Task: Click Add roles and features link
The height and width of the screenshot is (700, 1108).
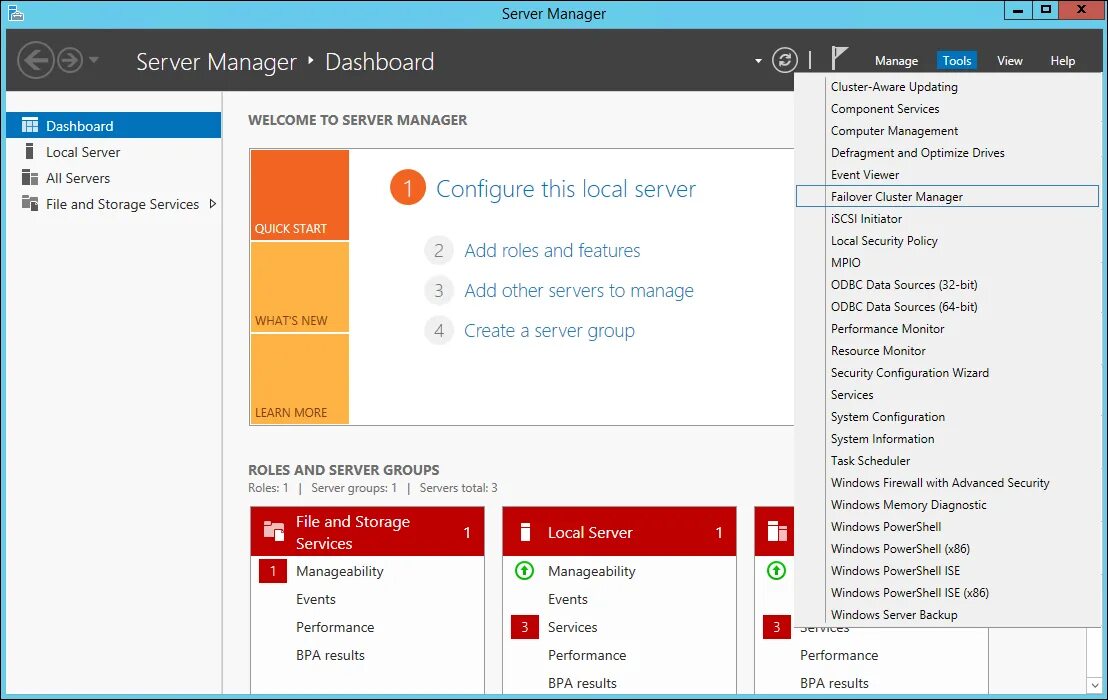Action: [x=552, y=250]
